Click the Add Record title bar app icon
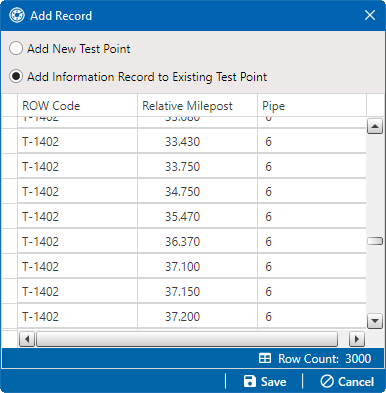This screenshot has height=393, width=386. click(x=17, y=15)
